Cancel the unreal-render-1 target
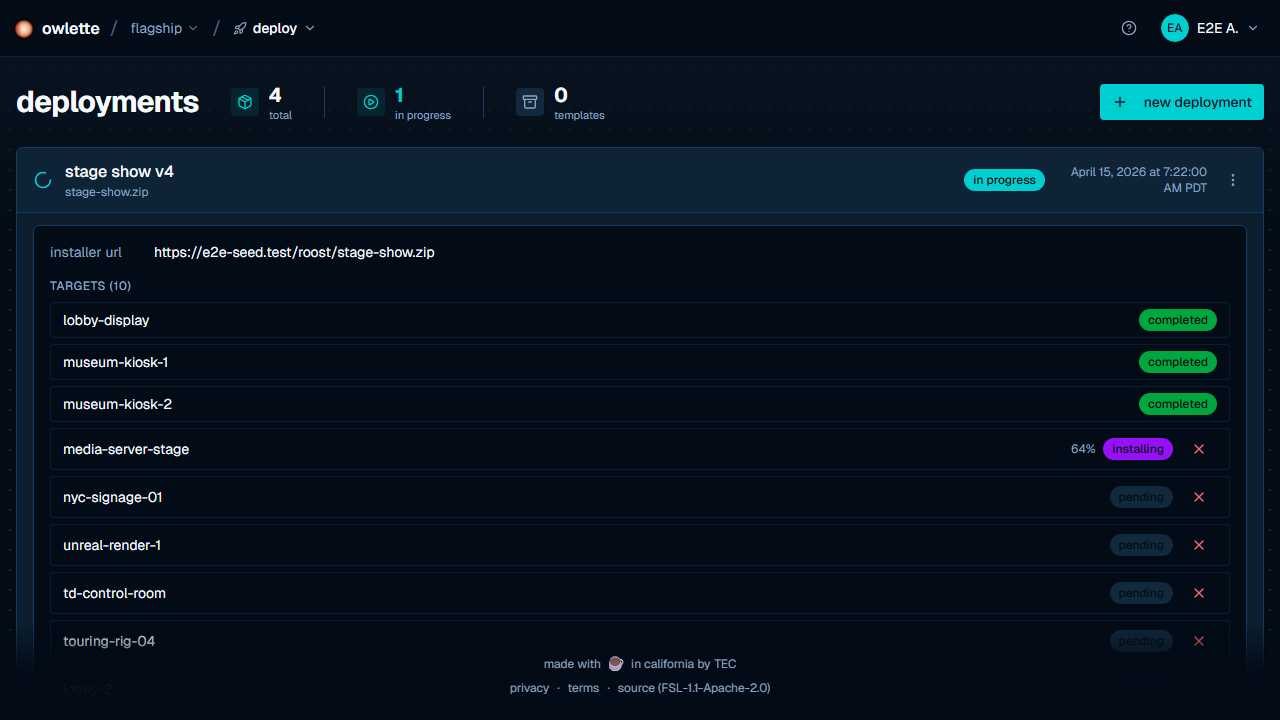This screenshot has width=1280, height=720. 1199,545
